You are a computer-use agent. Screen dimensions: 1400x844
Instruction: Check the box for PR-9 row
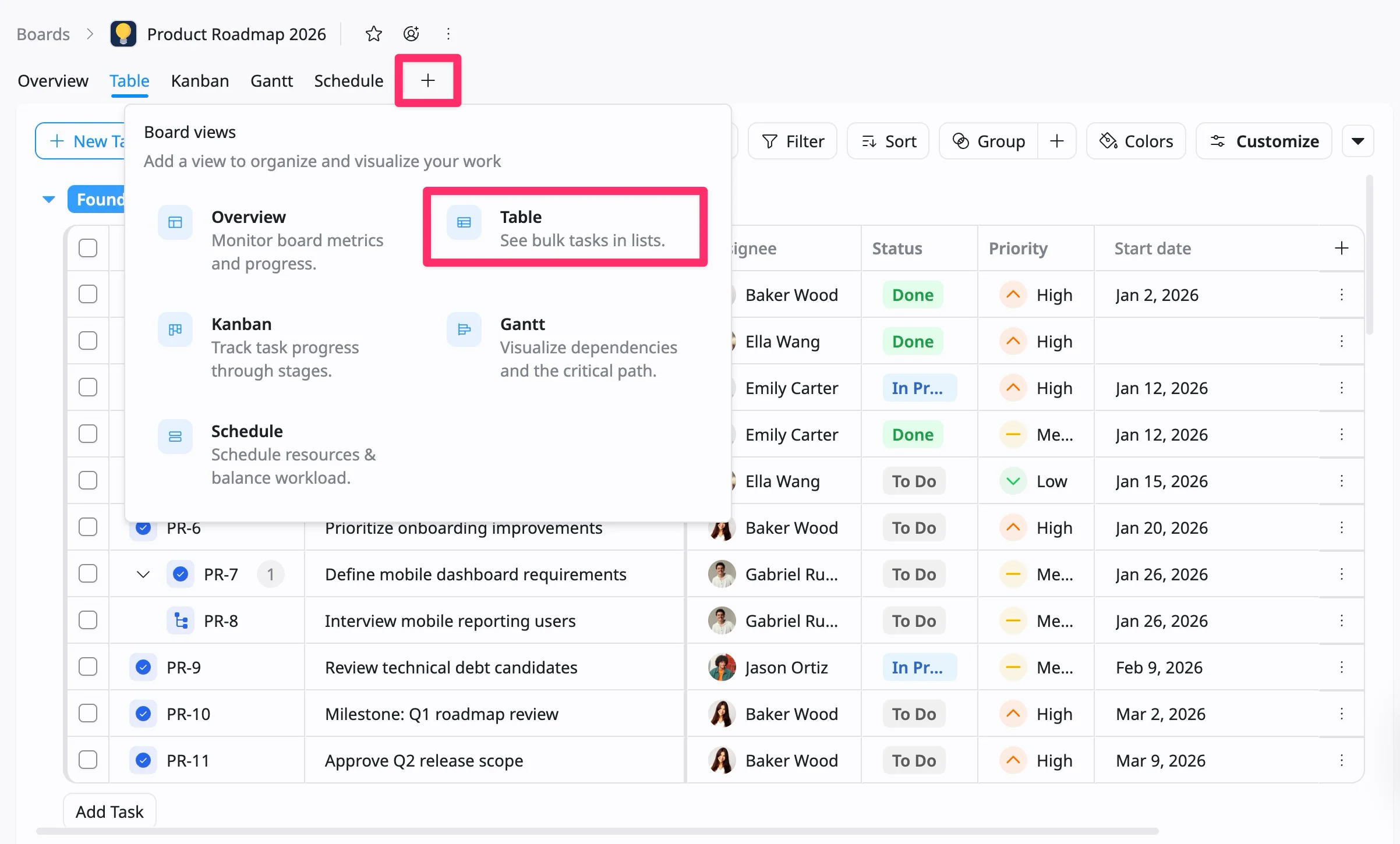[x=88, y=667]
